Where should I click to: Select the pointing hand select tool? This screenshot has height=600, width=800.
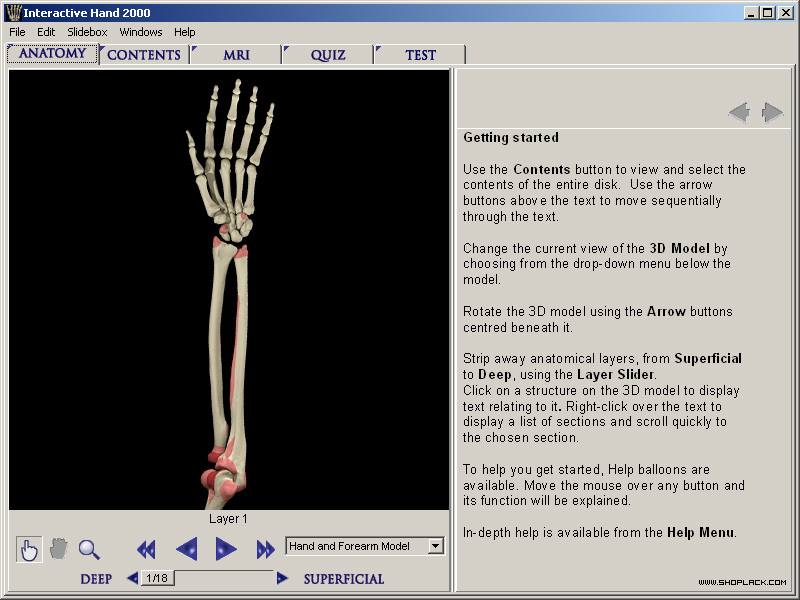click(29, 549)
